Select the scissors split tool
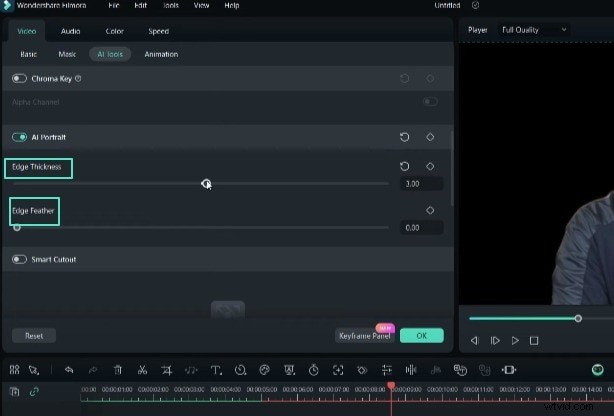The image size is (614, 416). click(x=143, y=370)
